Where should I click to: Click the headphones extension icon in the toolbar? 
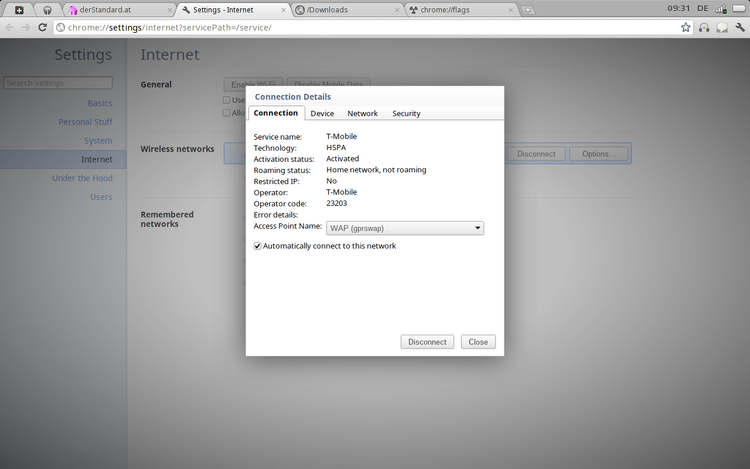click(704, 27)
